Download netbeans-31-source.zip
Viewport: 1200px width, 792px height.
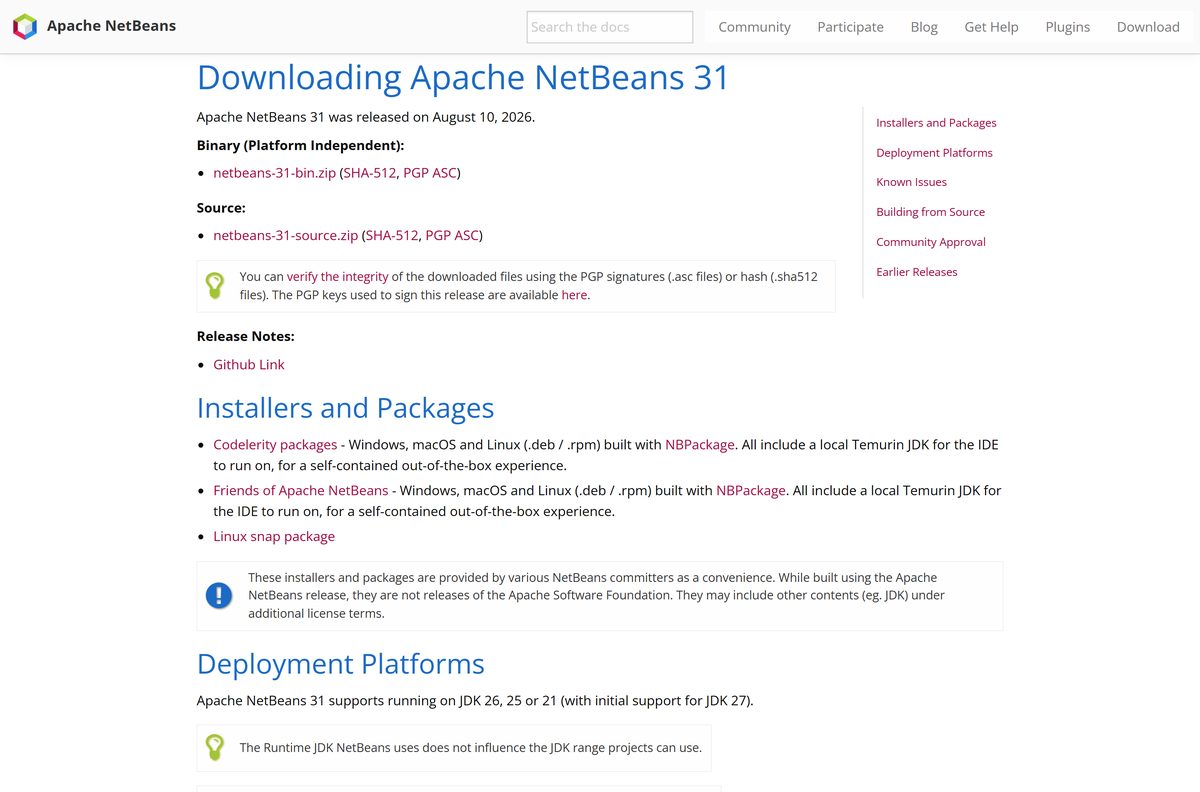pos(285,236)
